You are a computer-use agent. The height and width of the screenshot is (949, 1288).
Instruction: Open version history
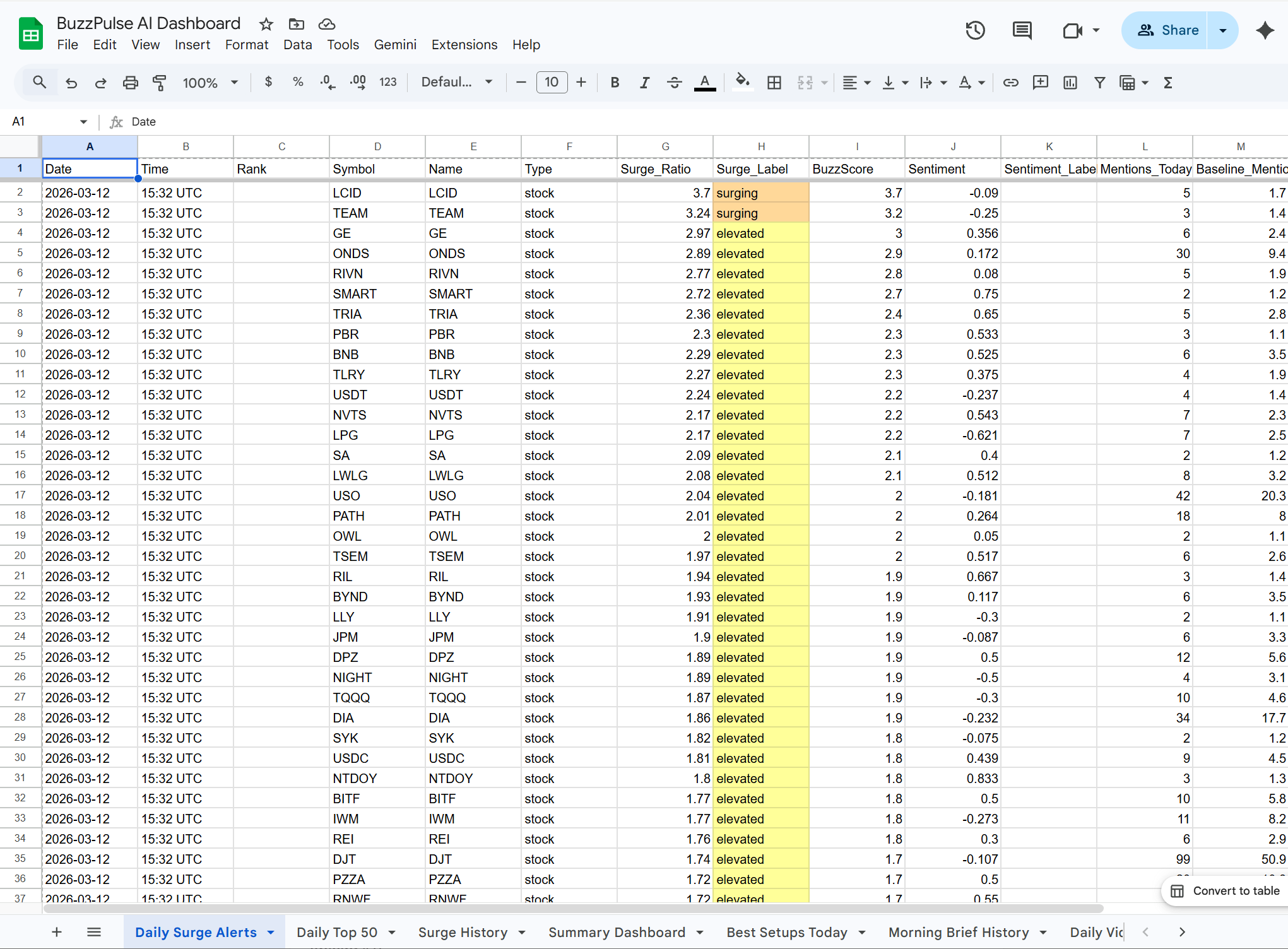pos(974,30)
